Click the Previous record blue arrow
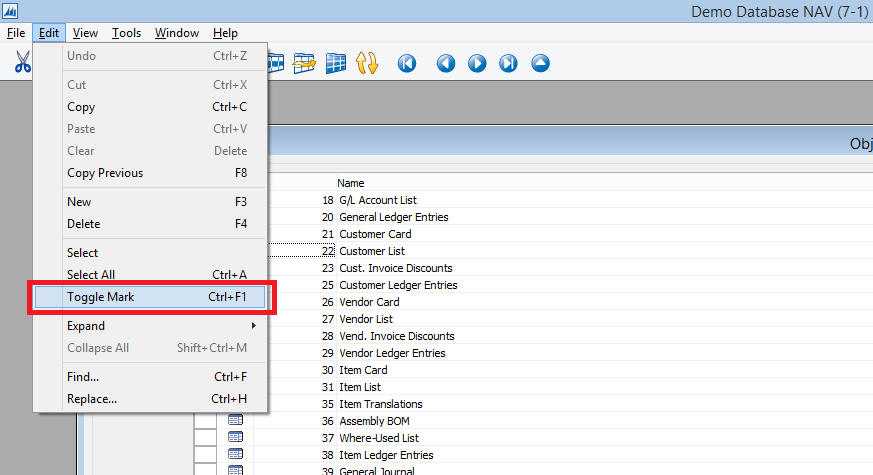This screenshot has height=475, width=873. pyautogui.click(x=446, y=64)
